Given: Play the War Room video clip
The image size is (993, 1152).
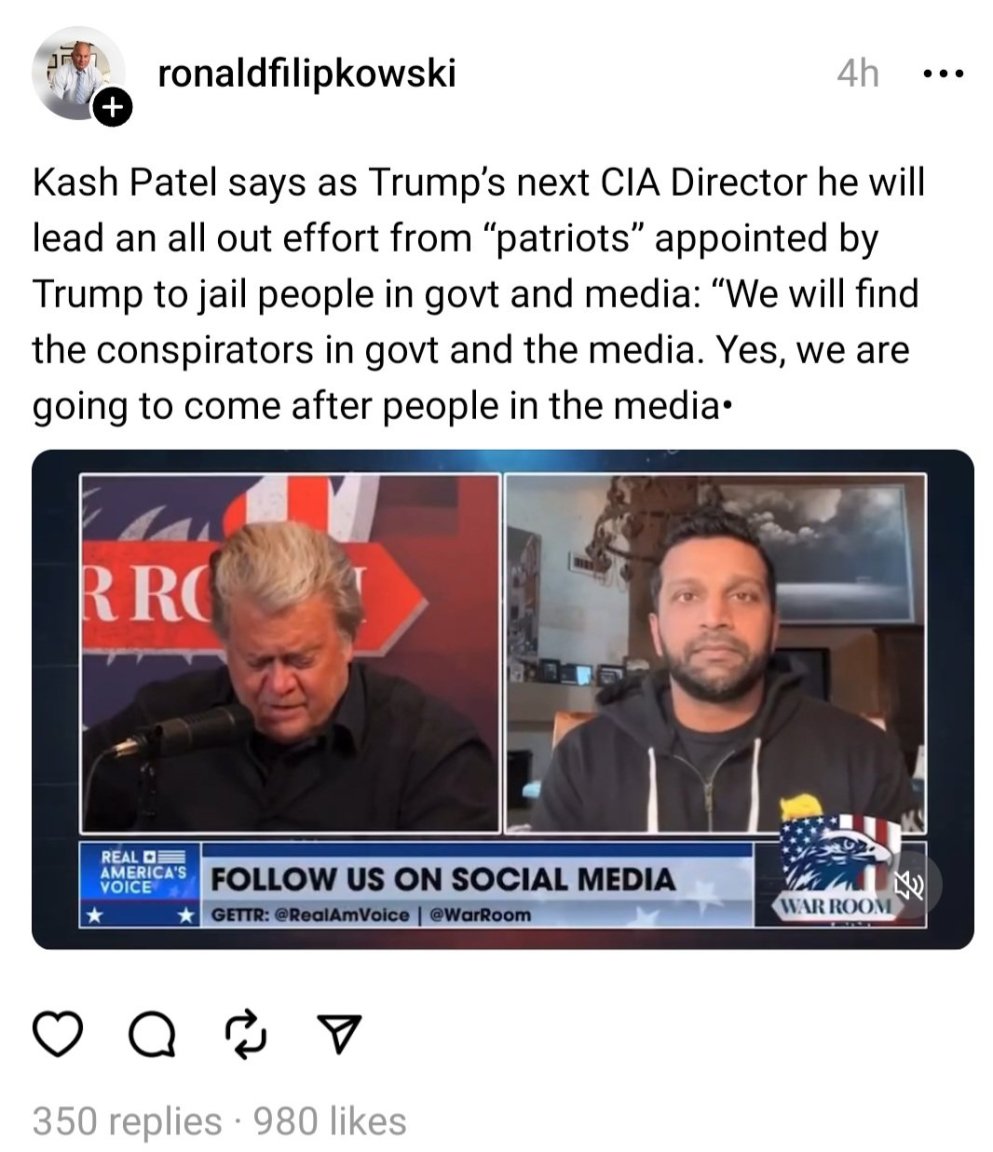Looking at the screenshot, I should 503,699.
